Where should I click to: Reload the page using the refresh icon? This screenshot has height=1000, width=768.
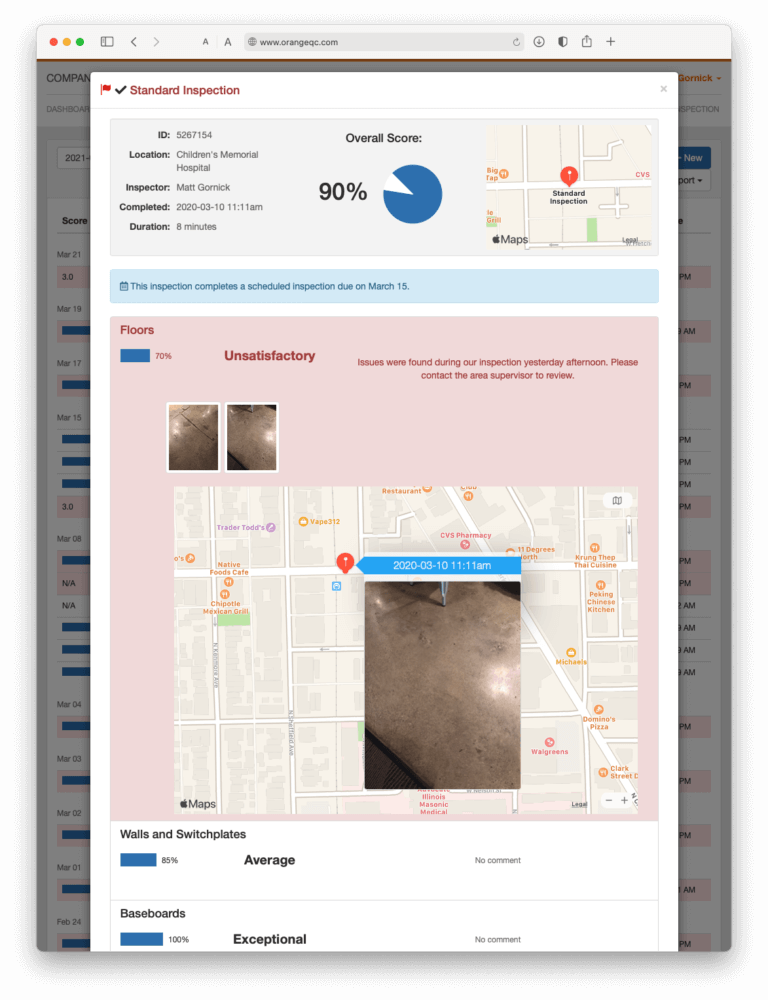[516, 42]
